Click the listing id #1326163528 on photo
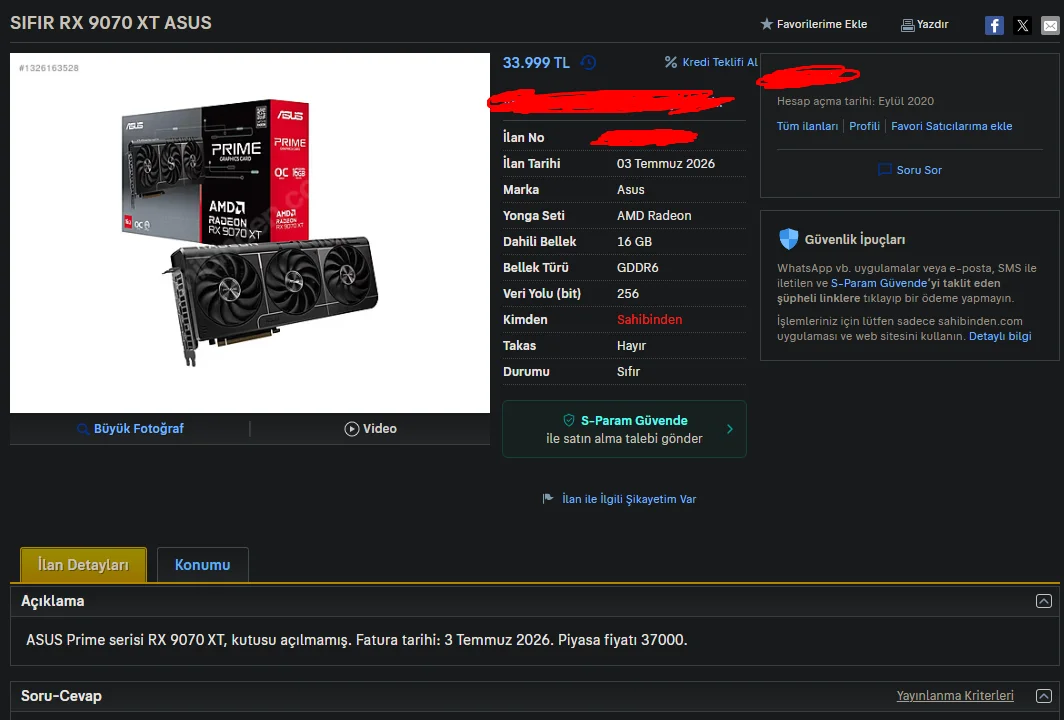This screenshot has height=720, width=1064. (x=49, y=68)
